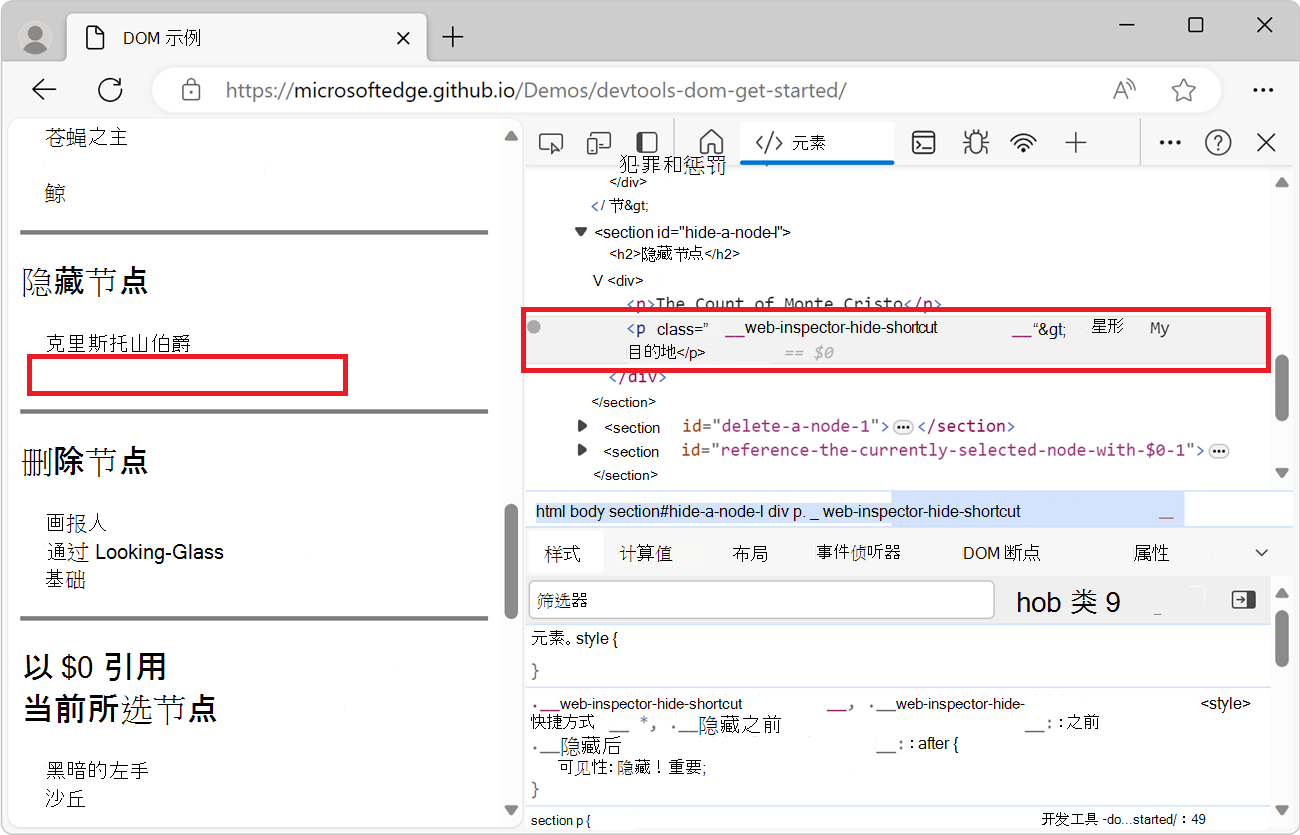The image size is (1300, 835).
Task: Click the More tools plus icon
Action: 1076,143
